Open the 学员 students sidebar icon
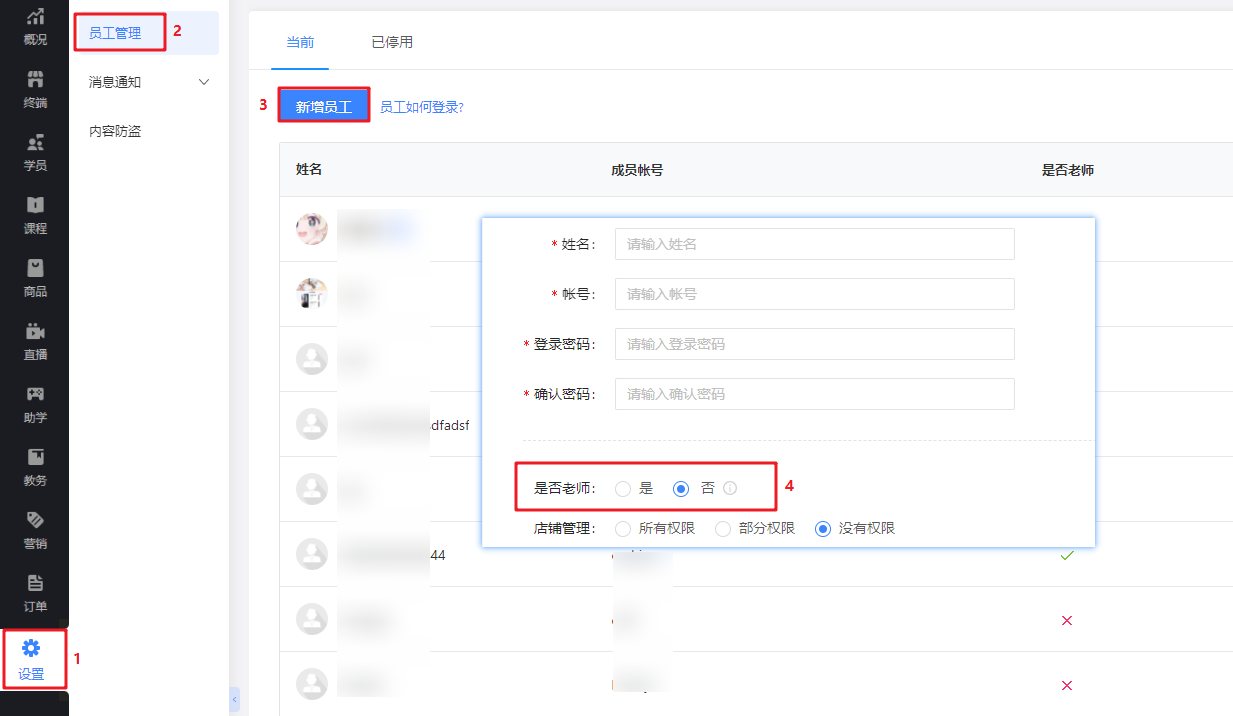This screenshot has height=716, width=1233. click(35, 143)
